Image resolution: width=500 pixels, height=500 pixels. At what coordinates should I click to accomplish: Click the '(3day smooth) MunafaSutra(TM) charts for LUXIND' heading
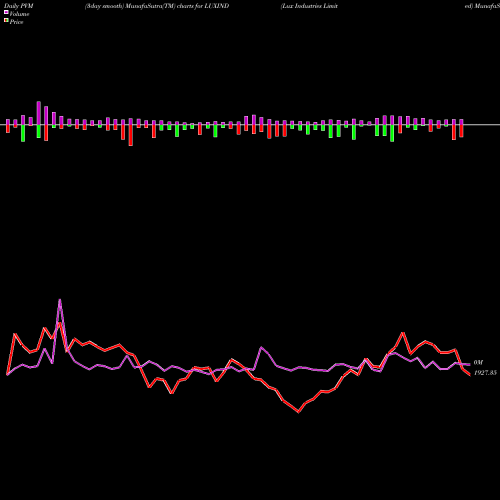157,6
